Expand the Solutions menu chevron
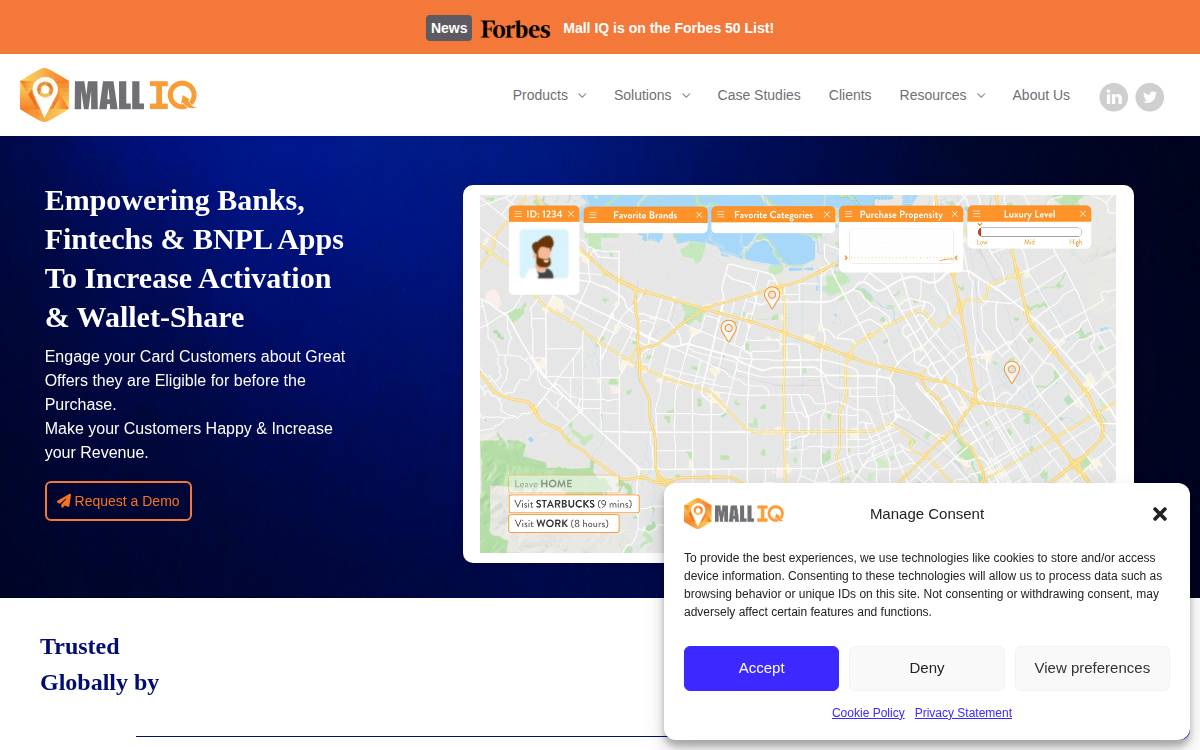 [x=686, y=96]
